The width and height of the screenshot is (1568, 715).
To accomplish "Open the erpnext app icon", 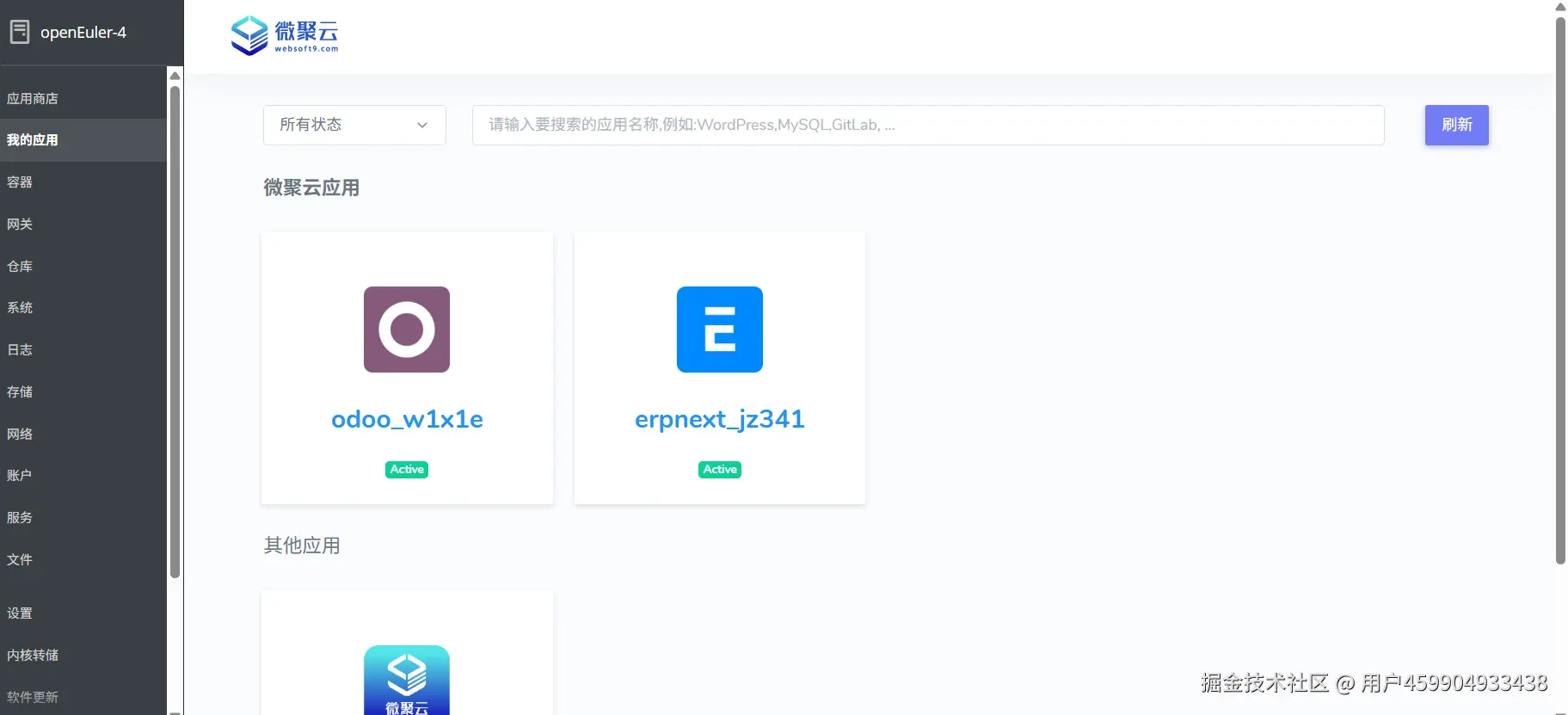I will click(x=720, y=330).
